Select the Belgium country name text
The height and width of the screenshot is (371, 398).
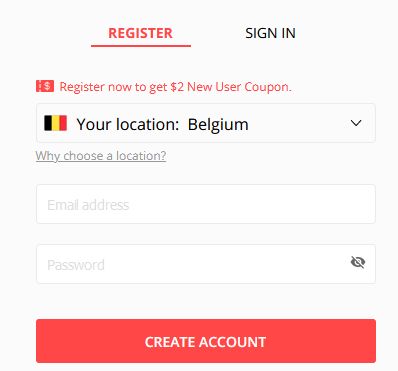coord(218,125)
